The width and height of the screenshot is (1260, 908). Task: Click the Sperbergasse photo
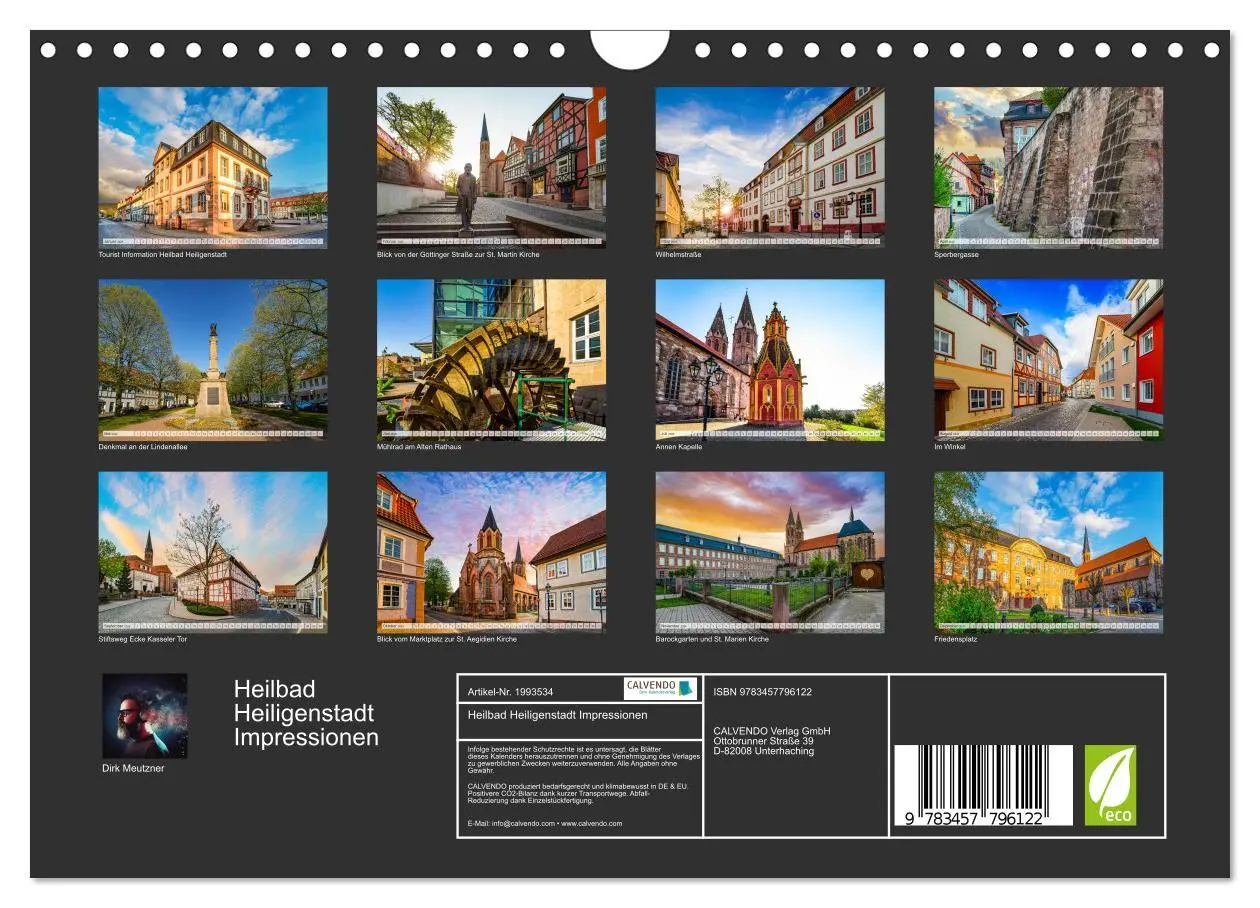[x=1048, y=167]
